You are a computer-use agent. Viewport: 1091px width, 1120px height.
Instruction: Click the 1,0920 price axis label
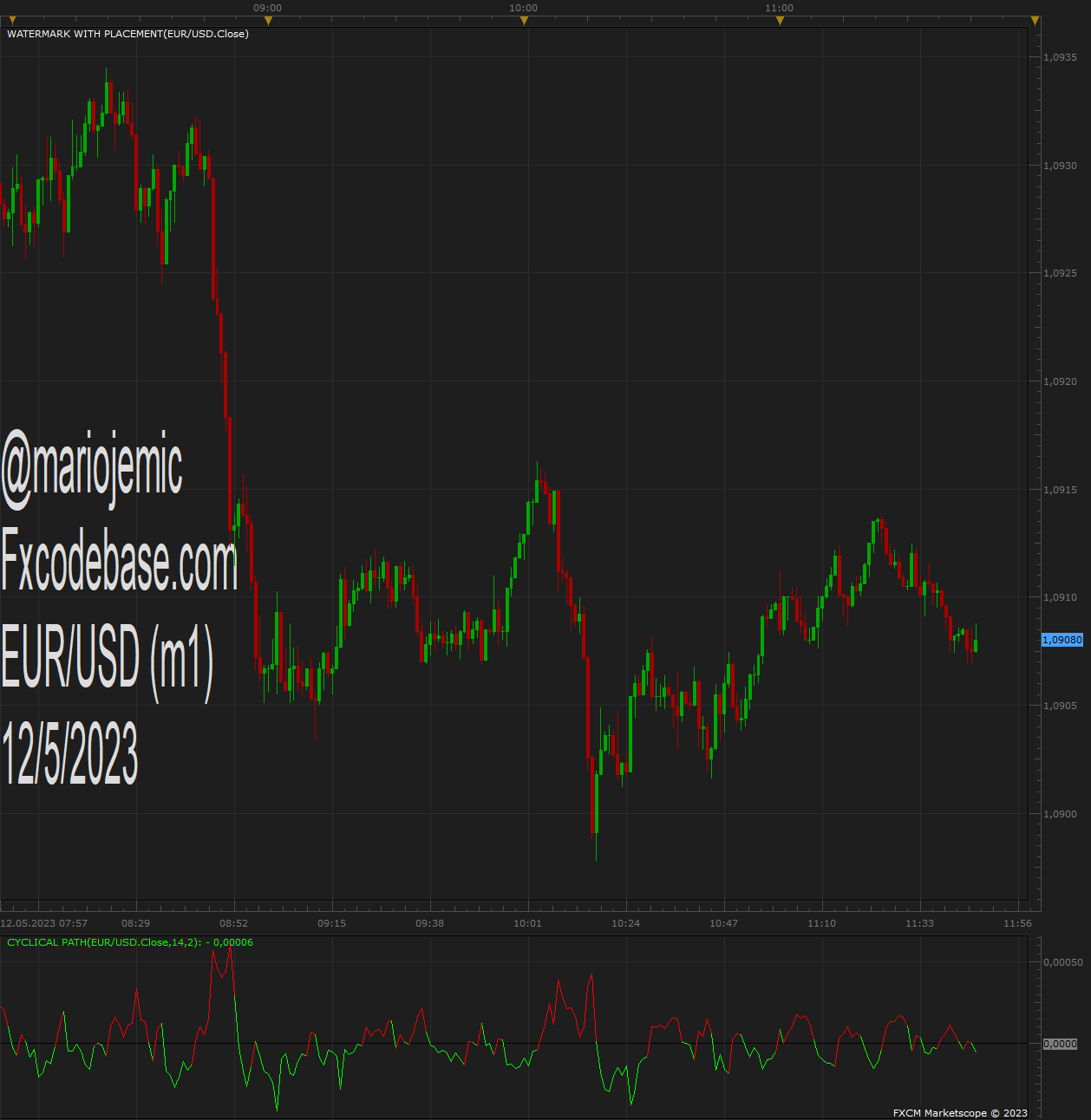click(x=1060, y=381)
